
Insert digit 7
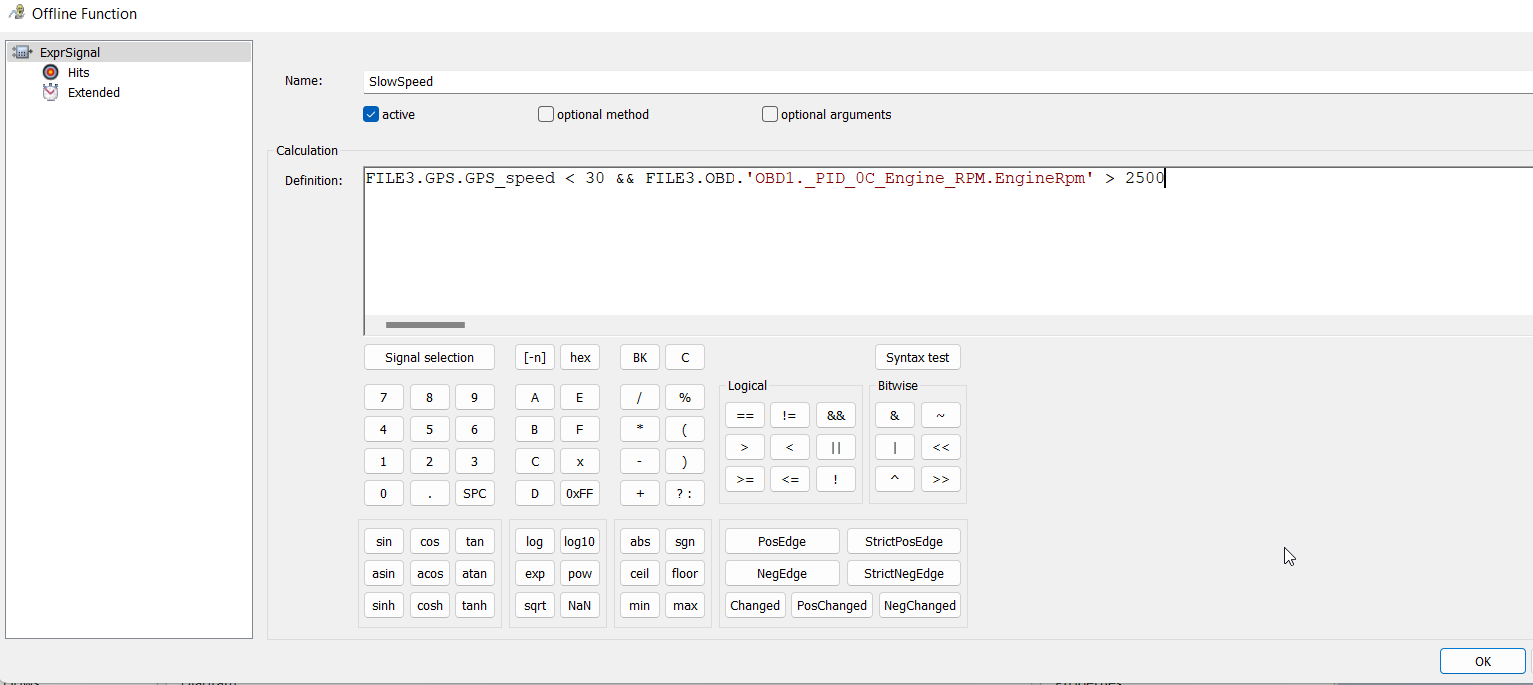(x=384, y=397)
